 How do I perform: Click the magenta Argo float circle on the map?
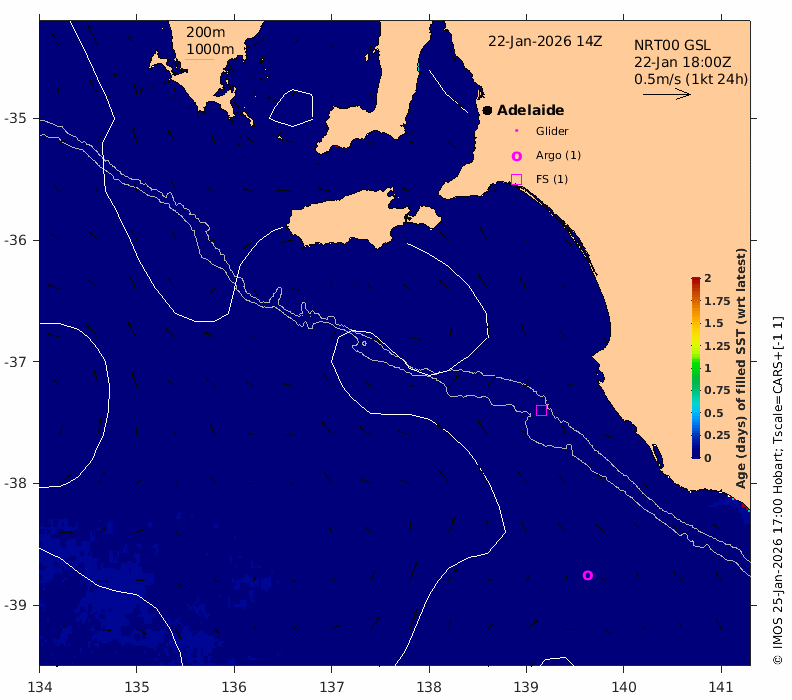[x=587, y=575]
